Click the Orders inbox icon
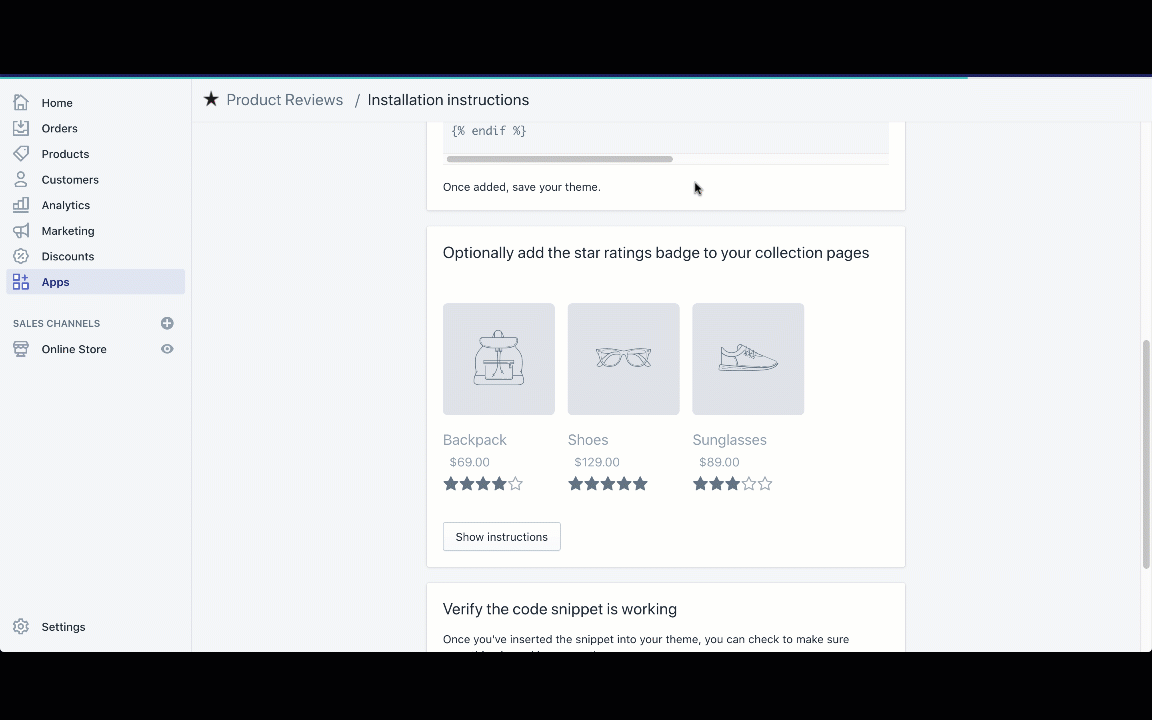The width and height of the screenshot is (1152, 720). (x=21, y=128)
